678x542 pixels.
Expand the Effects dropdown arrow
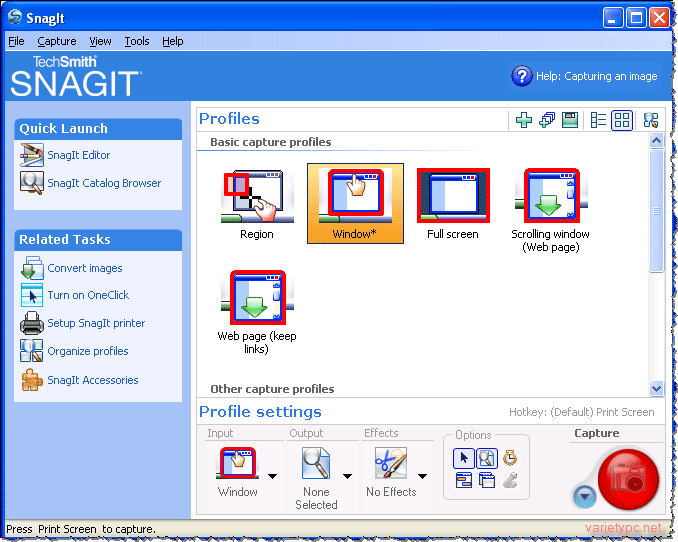(x=422, y=476)
